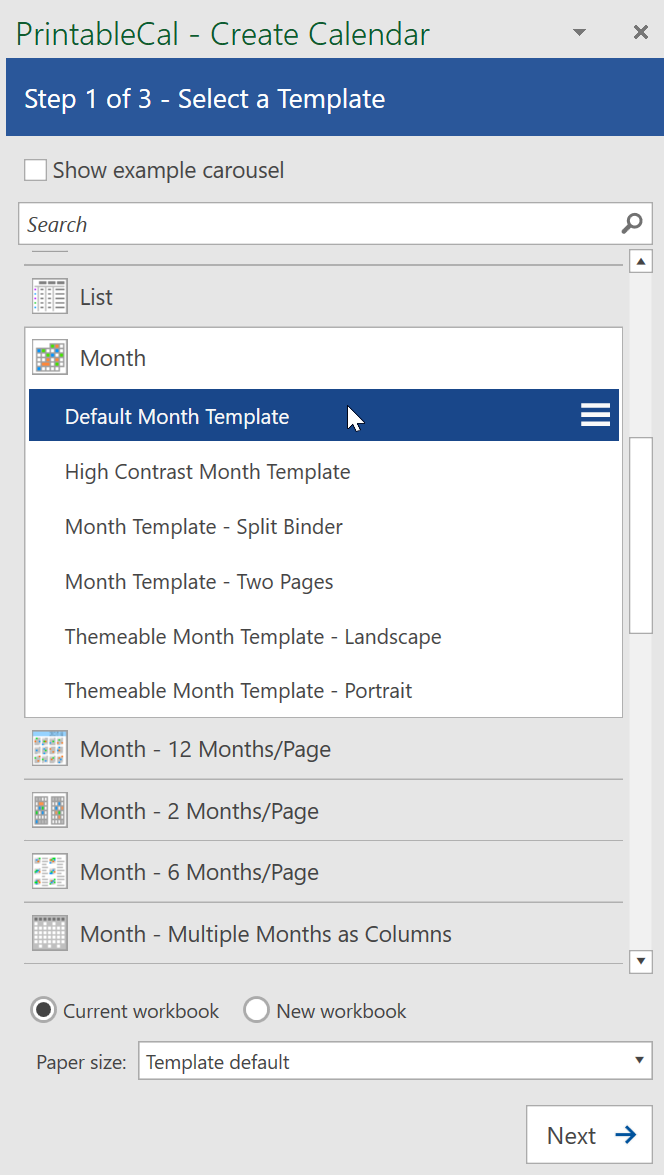Screen dimensions: 664x1175
Task: Click into the template Search field
Action: 321,223
